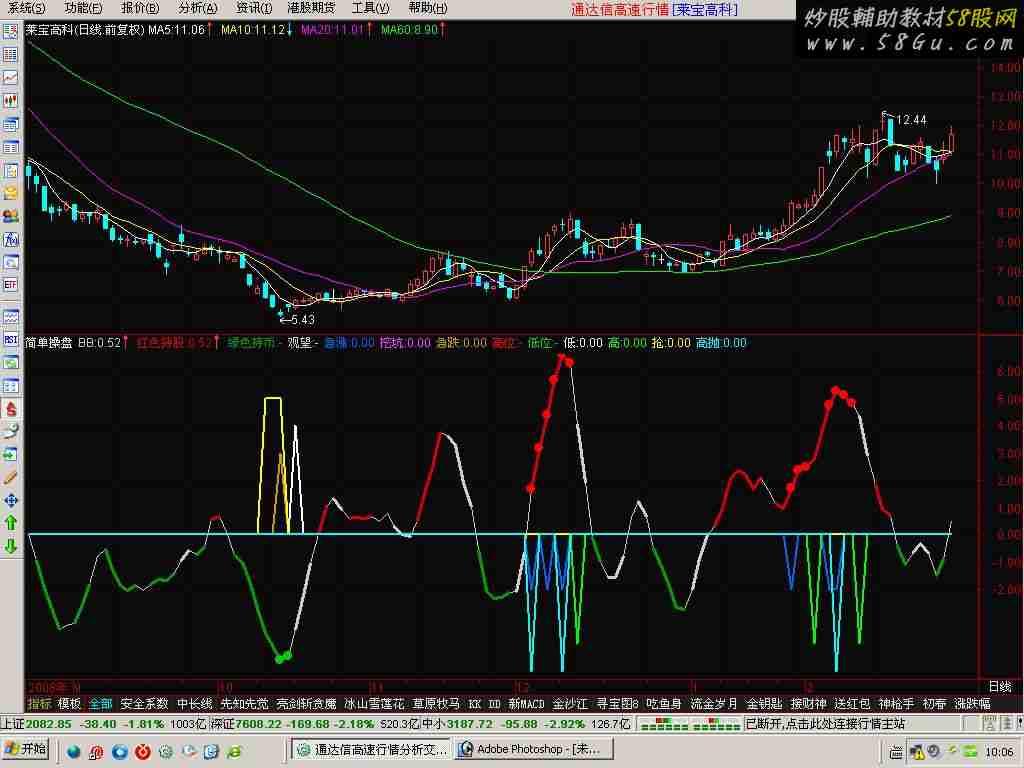The height and width of the screenshot is (768, 1024).
Task: Select the pencil drawing tool icon
Action: coord(10,477)
